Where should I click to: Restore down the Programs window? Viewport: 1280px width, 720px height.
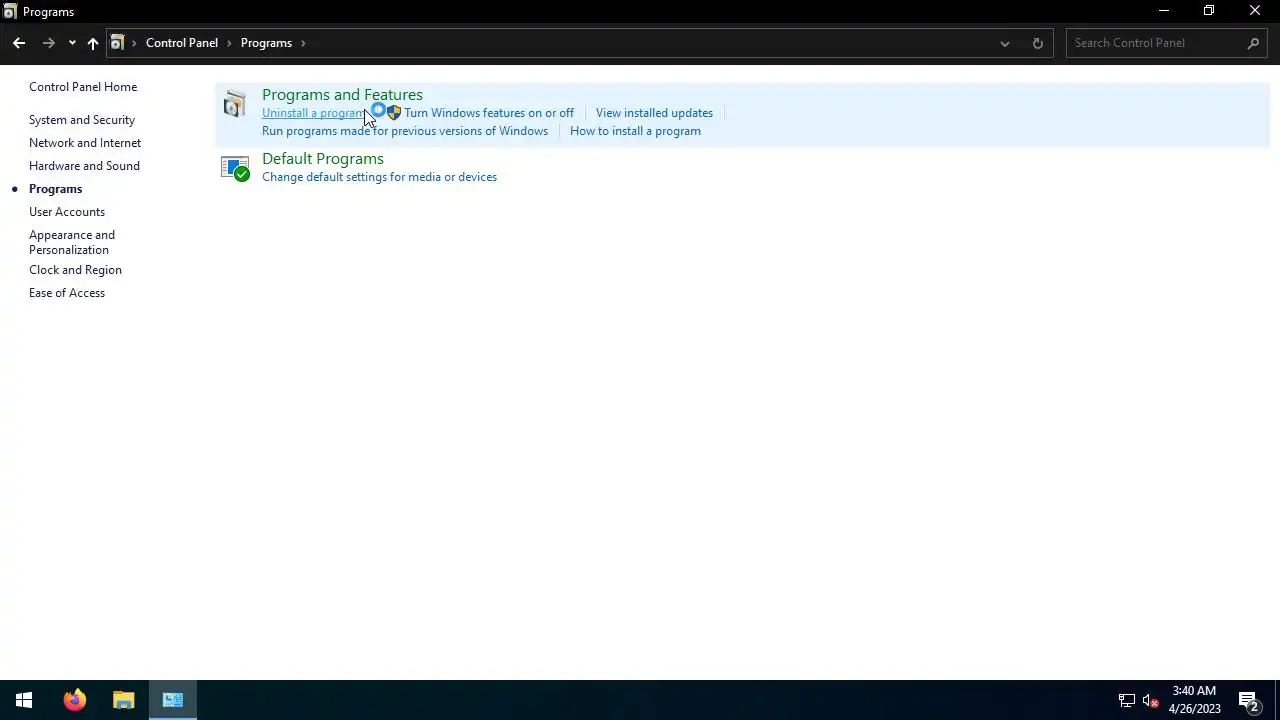1209,11
